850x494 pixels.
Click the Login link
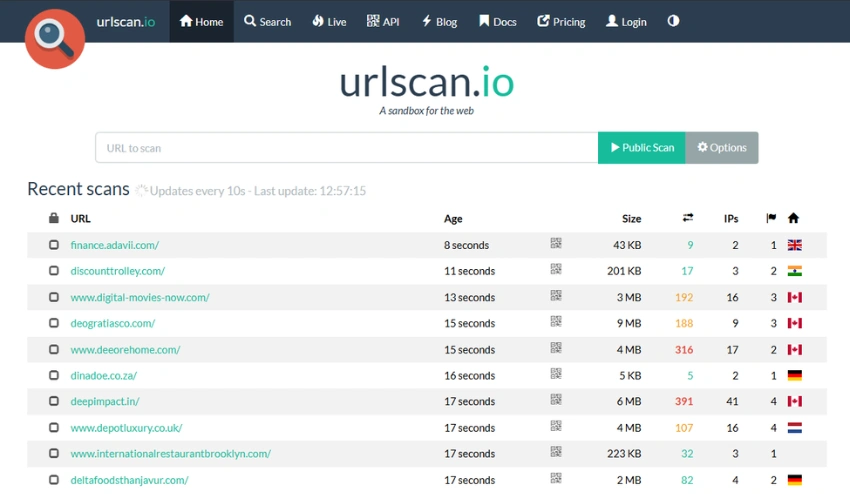point(626,22)
